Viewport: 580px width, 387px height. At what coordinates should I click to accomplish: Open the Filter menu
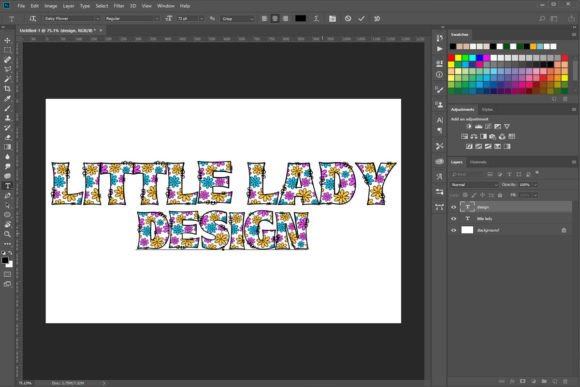[x=119, y=6]
